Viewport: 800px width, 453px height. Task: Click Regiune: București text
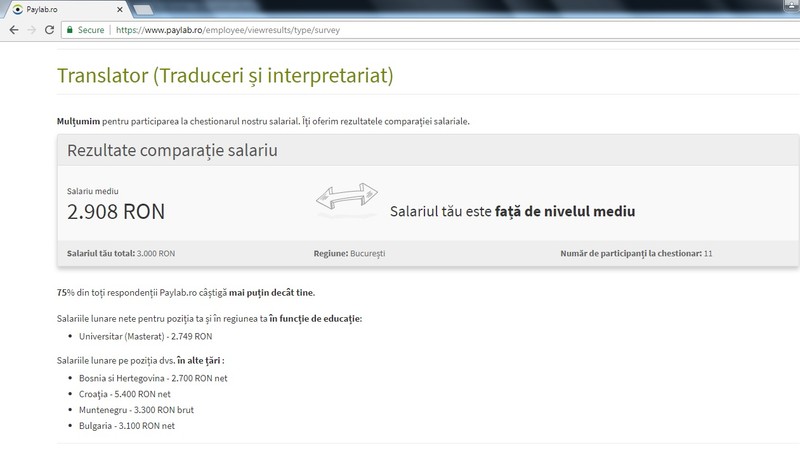tap(349, 254)
